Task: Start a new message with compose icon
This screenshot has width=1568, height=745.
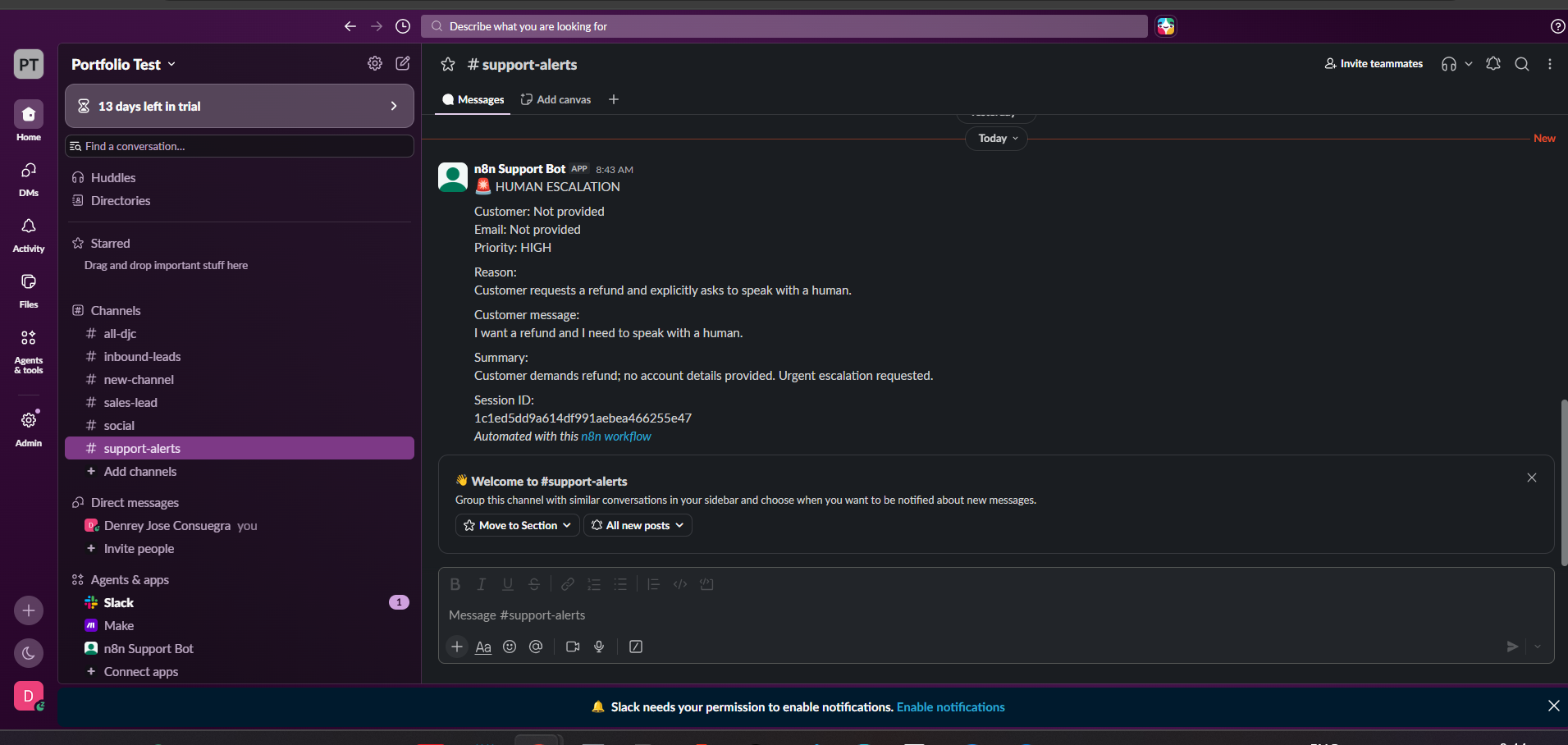Action: coord(403,63)
